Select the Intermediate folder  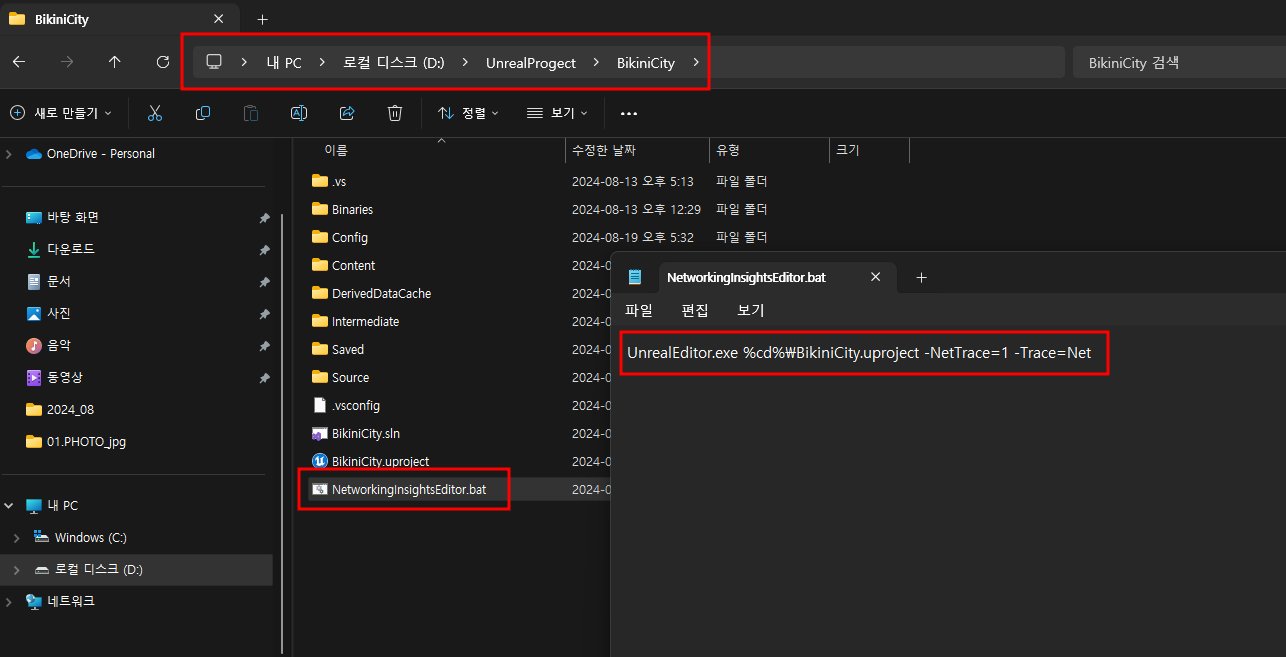point(365,321)
